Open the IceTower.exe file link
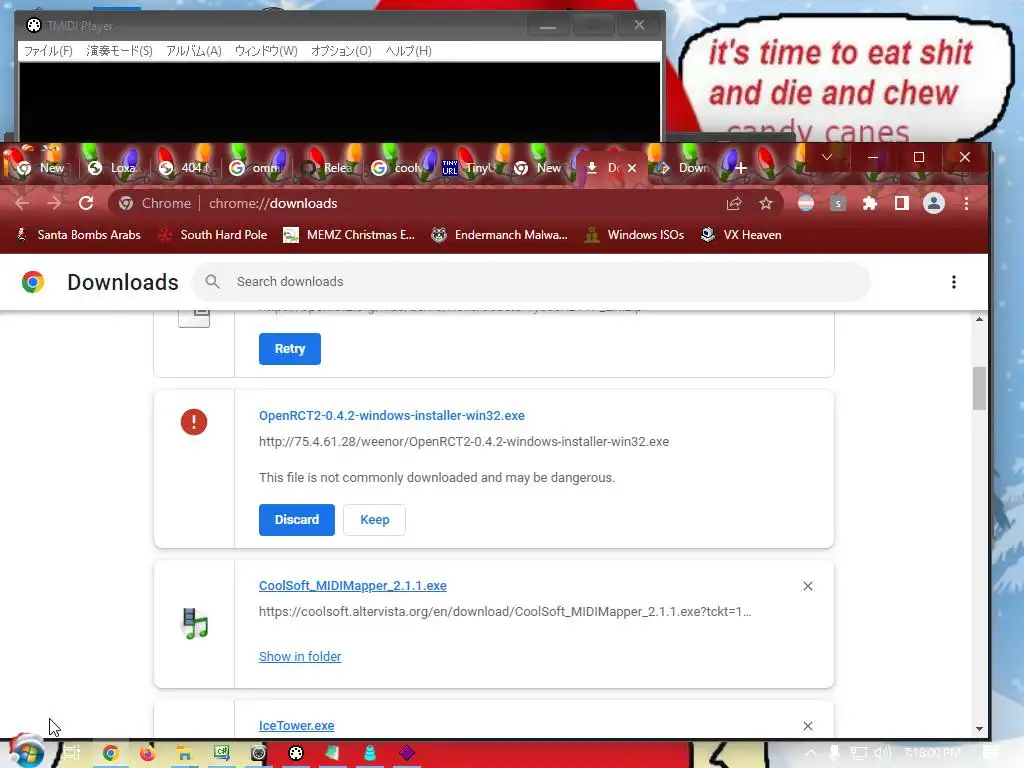The image size is (1024, 768). pyautogui.click(x=296, y=726)
